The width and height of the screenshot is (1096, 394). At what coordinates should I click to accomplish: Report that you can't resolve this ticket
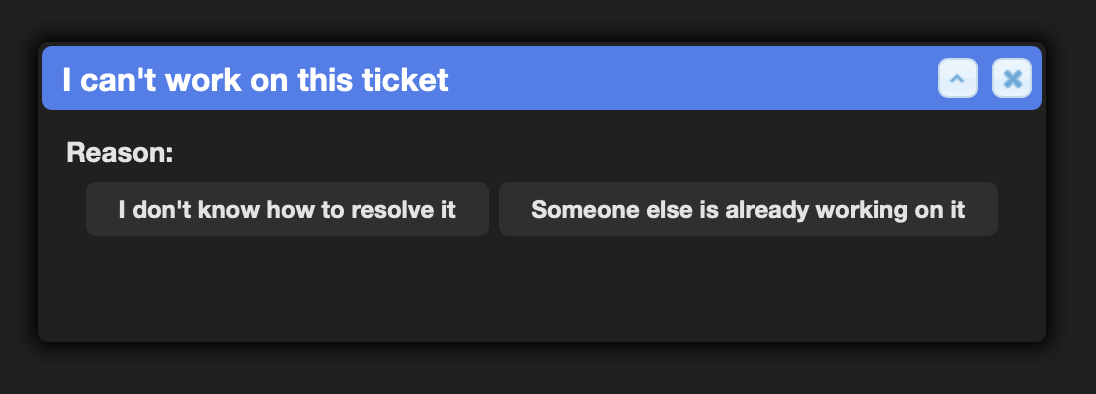click(x=287, y=209)
